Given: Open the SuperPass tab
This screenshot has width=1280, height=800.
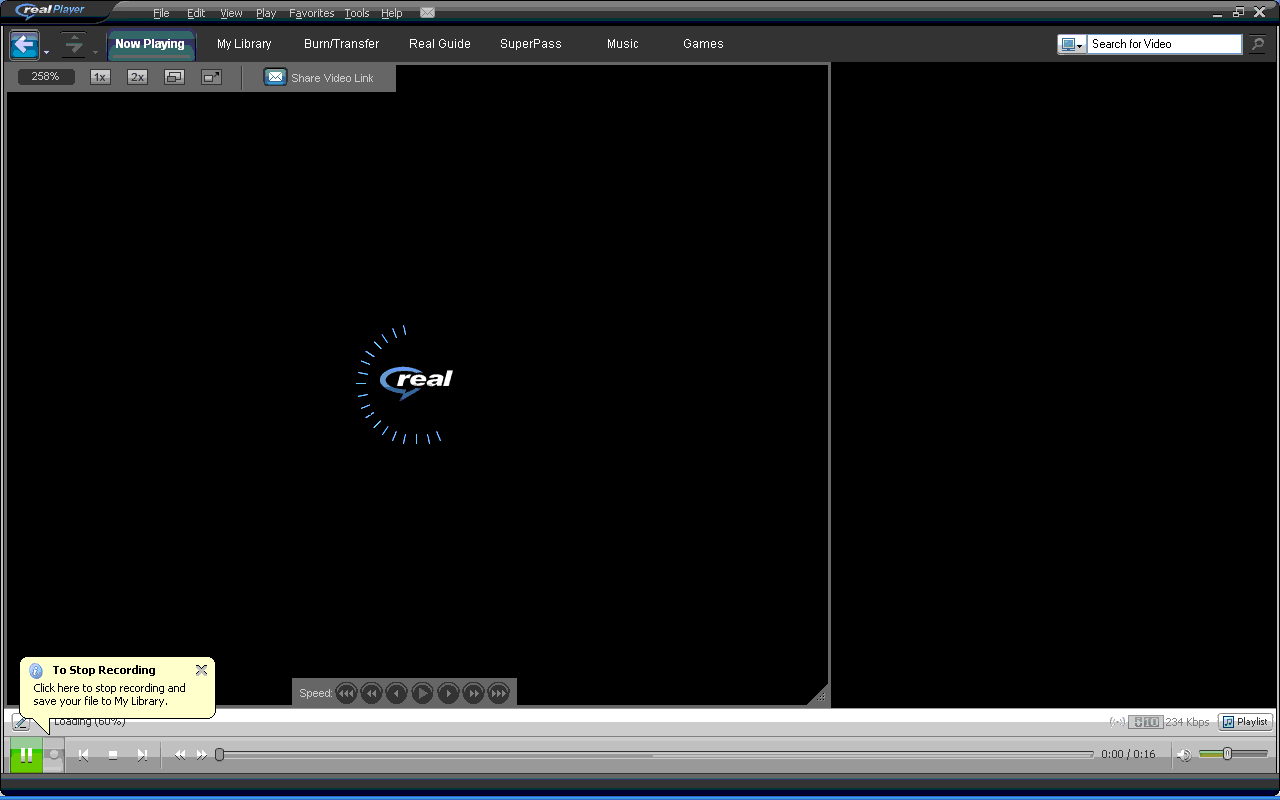Looking at the screenshot, I should coord(531,44).
